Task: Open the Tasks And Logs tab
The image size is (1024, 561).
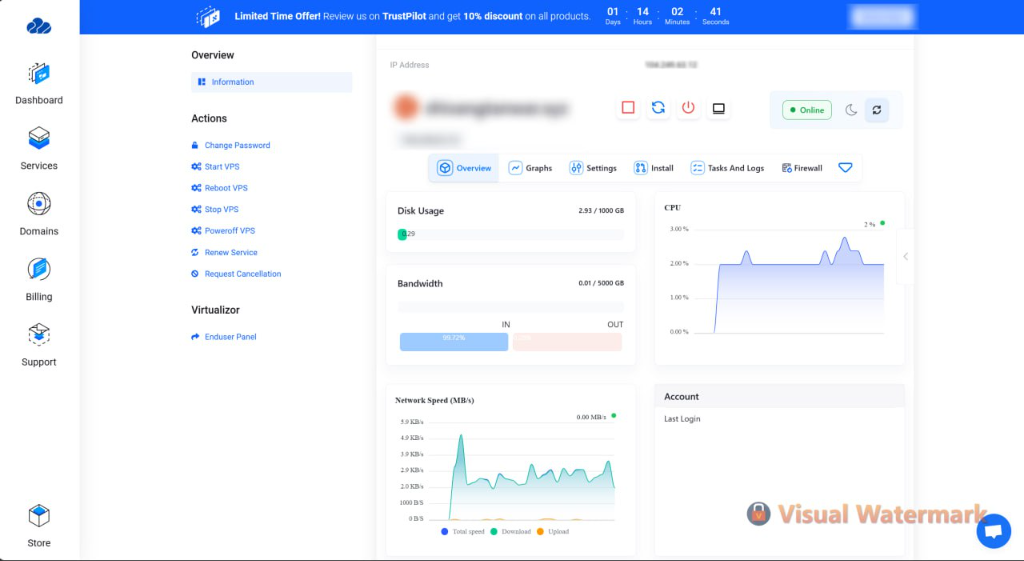Action: tap(728, 168)
